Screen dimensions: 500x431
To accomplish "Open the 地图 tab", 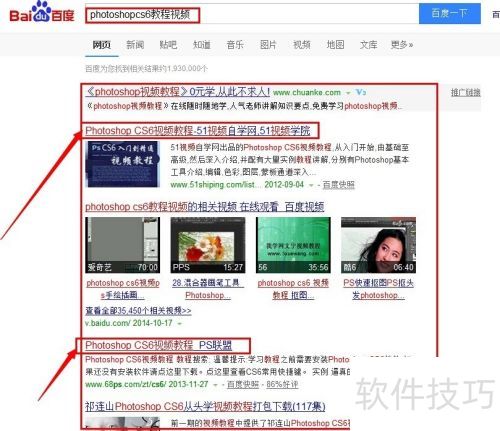I will click(335, 45).
